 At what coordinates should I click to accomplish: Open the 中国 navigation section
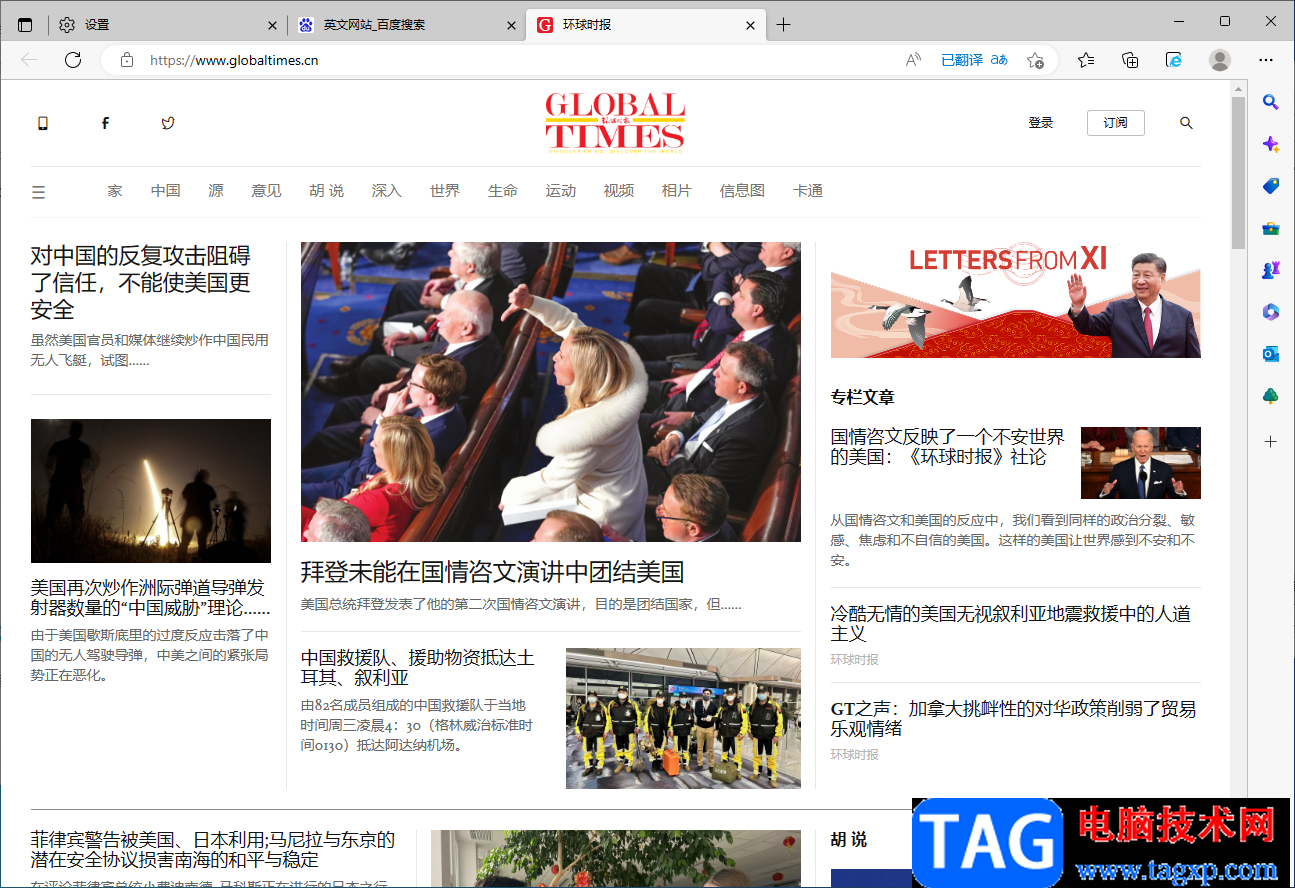click(x=166, y=191)
